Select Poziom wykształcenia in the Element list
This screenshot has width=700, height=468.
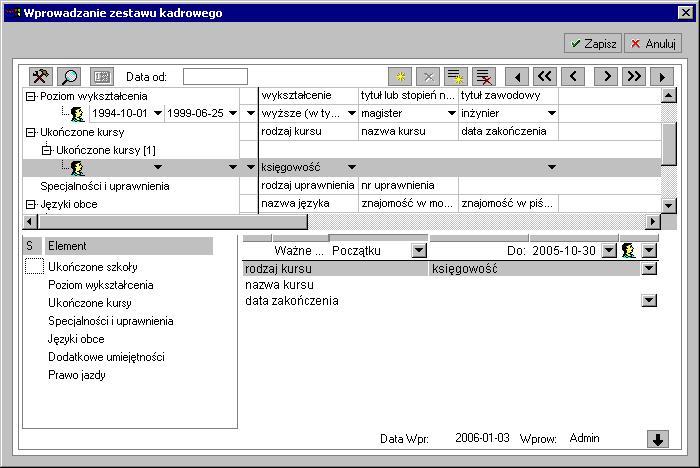pos(100,285)
